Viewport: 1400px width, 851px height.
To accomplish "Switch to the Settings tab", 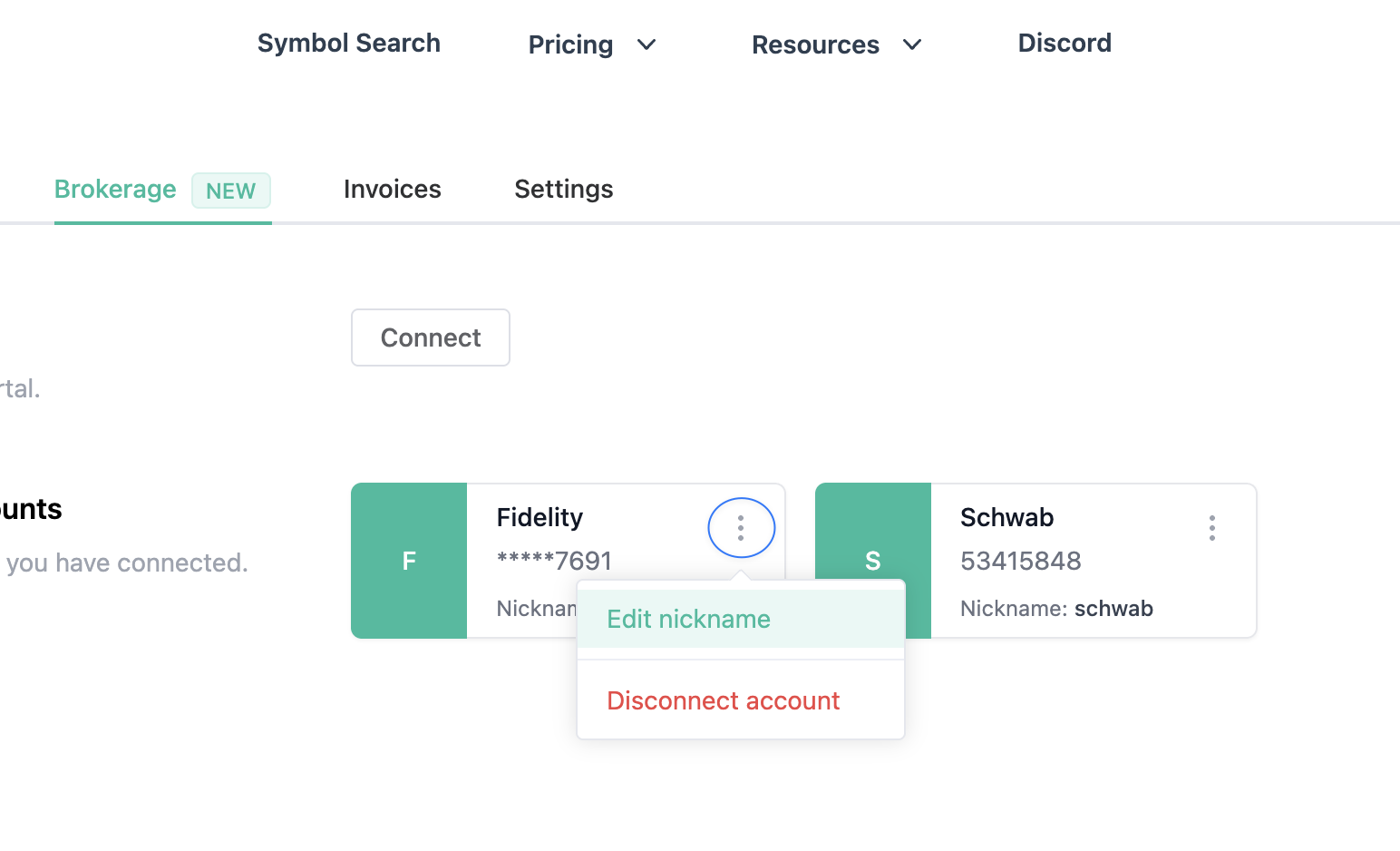I will pos(564,189).
